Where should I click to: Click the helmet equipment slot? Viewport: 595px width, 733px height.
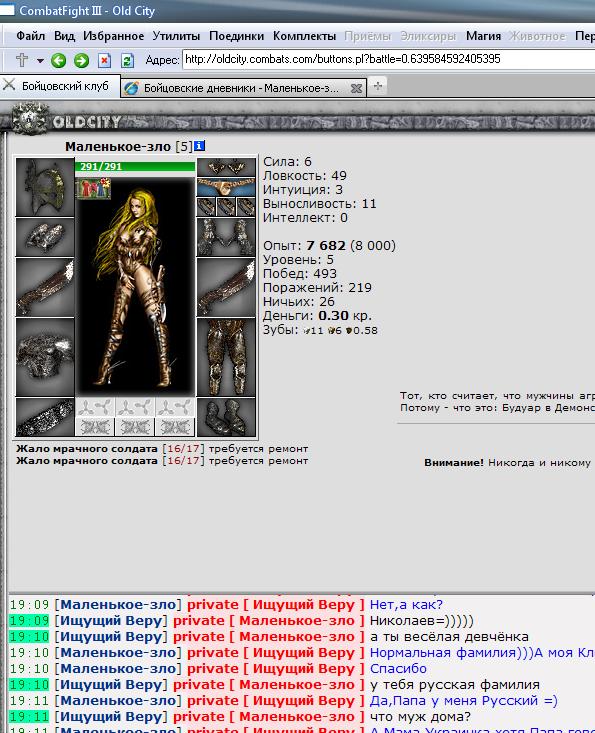[45, 187]
